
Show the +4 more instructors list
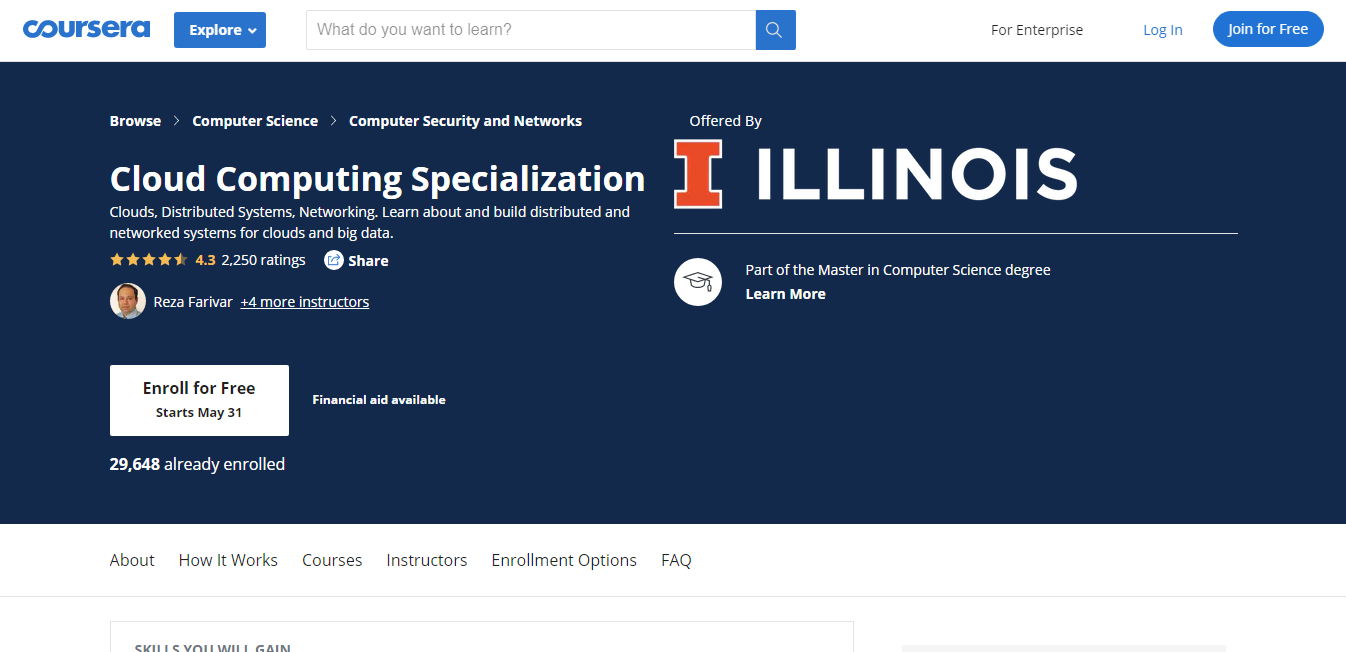tap(304, 302)
